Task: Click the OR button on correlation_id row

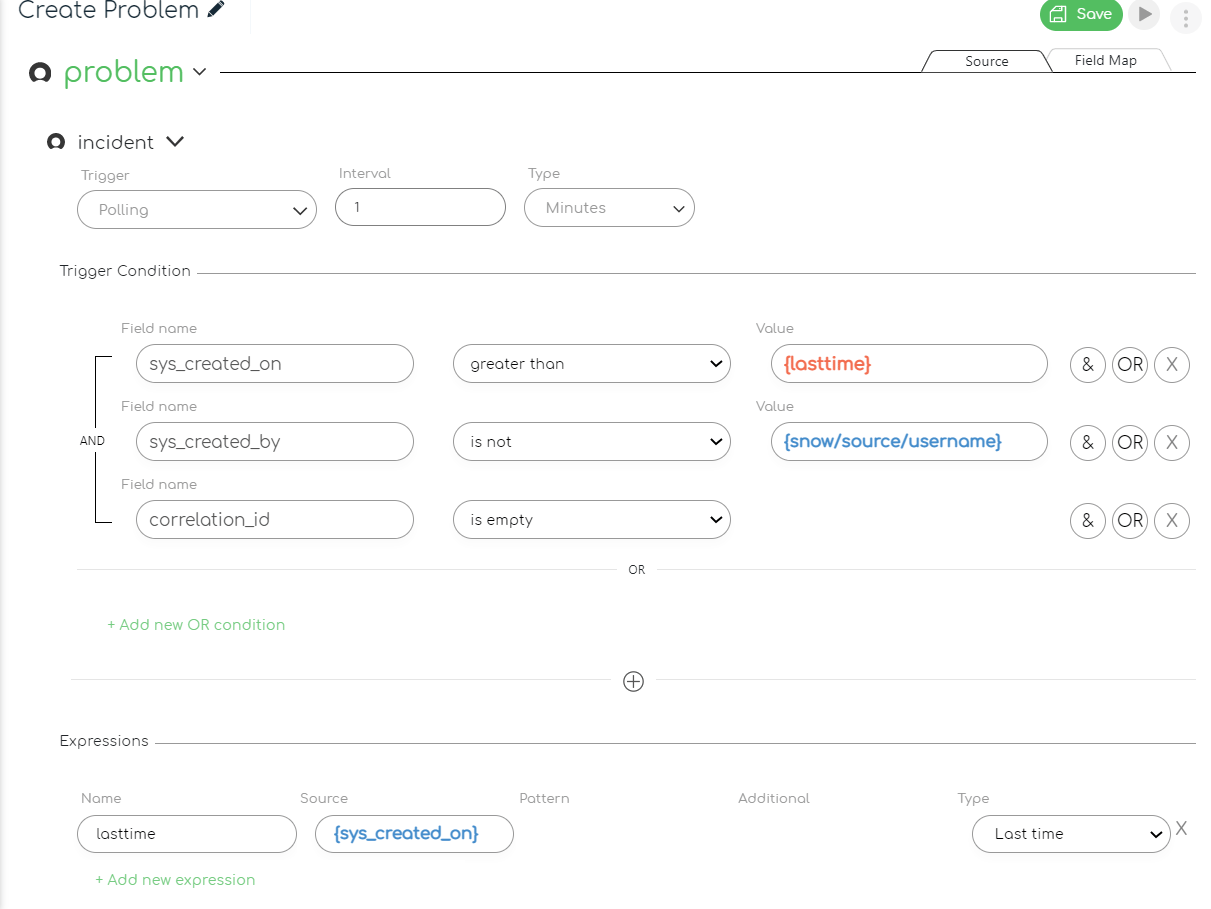Action: 1130,520
